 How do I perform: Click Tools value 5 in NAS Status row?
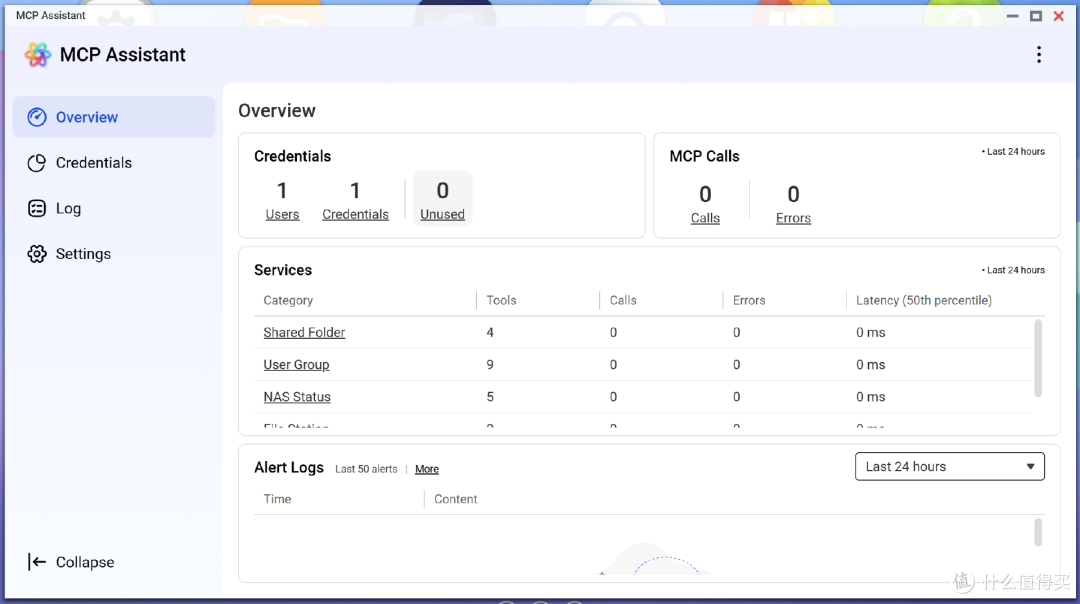point(490,397)
